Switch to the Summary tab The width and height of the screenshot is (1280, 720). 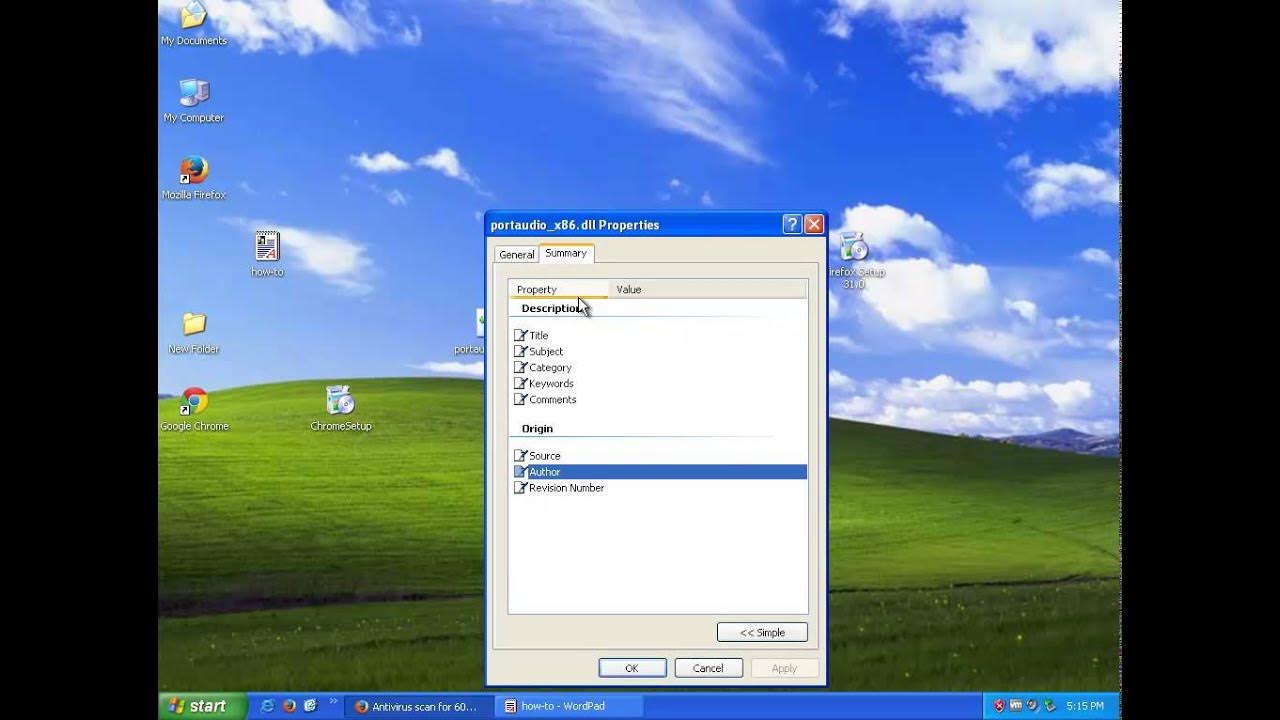566,253
